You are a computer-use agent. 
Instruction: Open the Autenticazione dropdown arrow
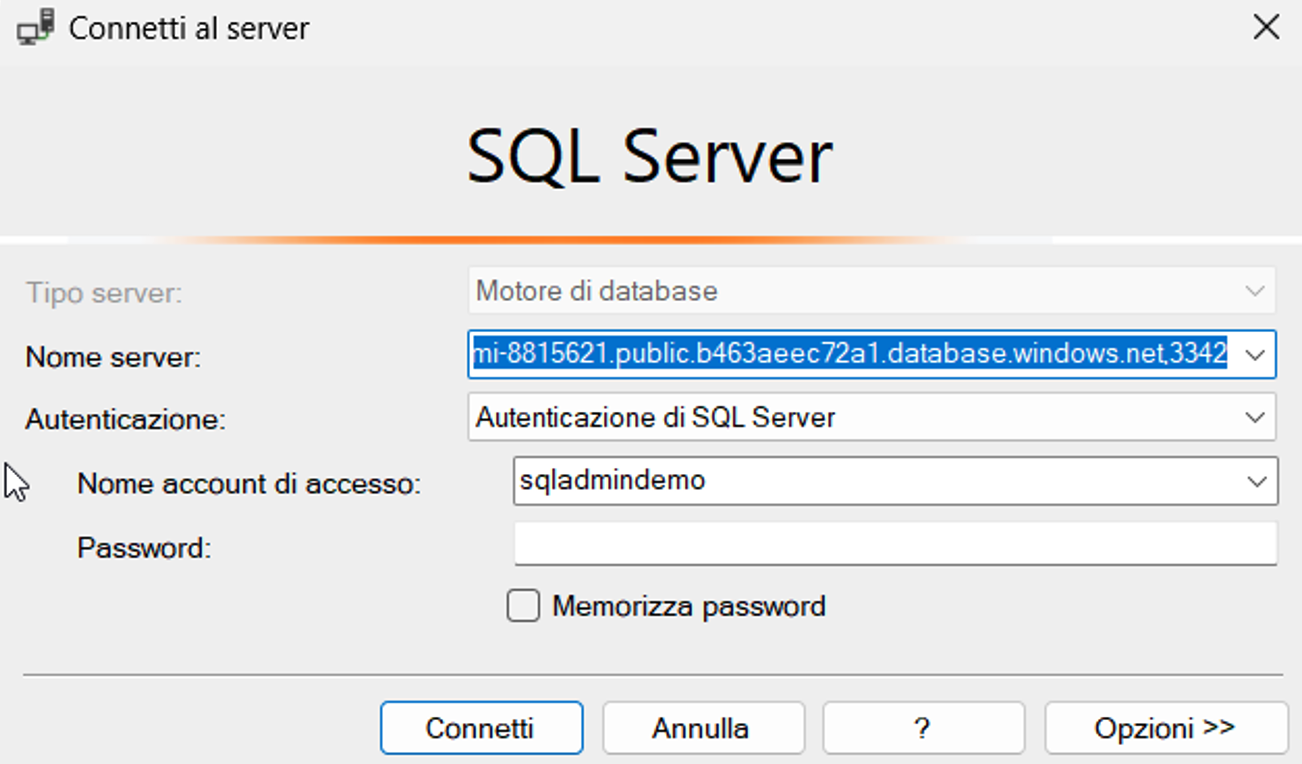coord(1256,417)
